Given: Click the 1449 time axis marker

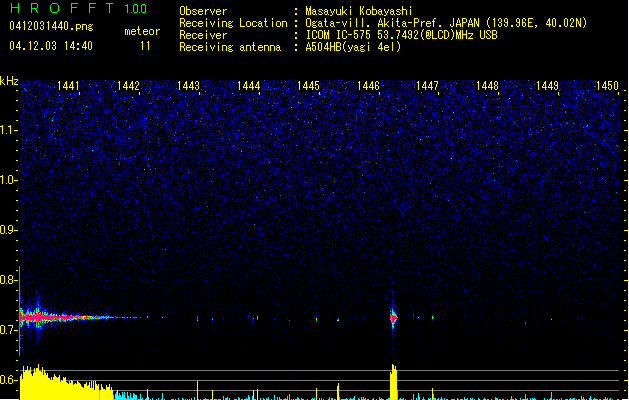Looking at the screenshot, I should coord(548,86).
